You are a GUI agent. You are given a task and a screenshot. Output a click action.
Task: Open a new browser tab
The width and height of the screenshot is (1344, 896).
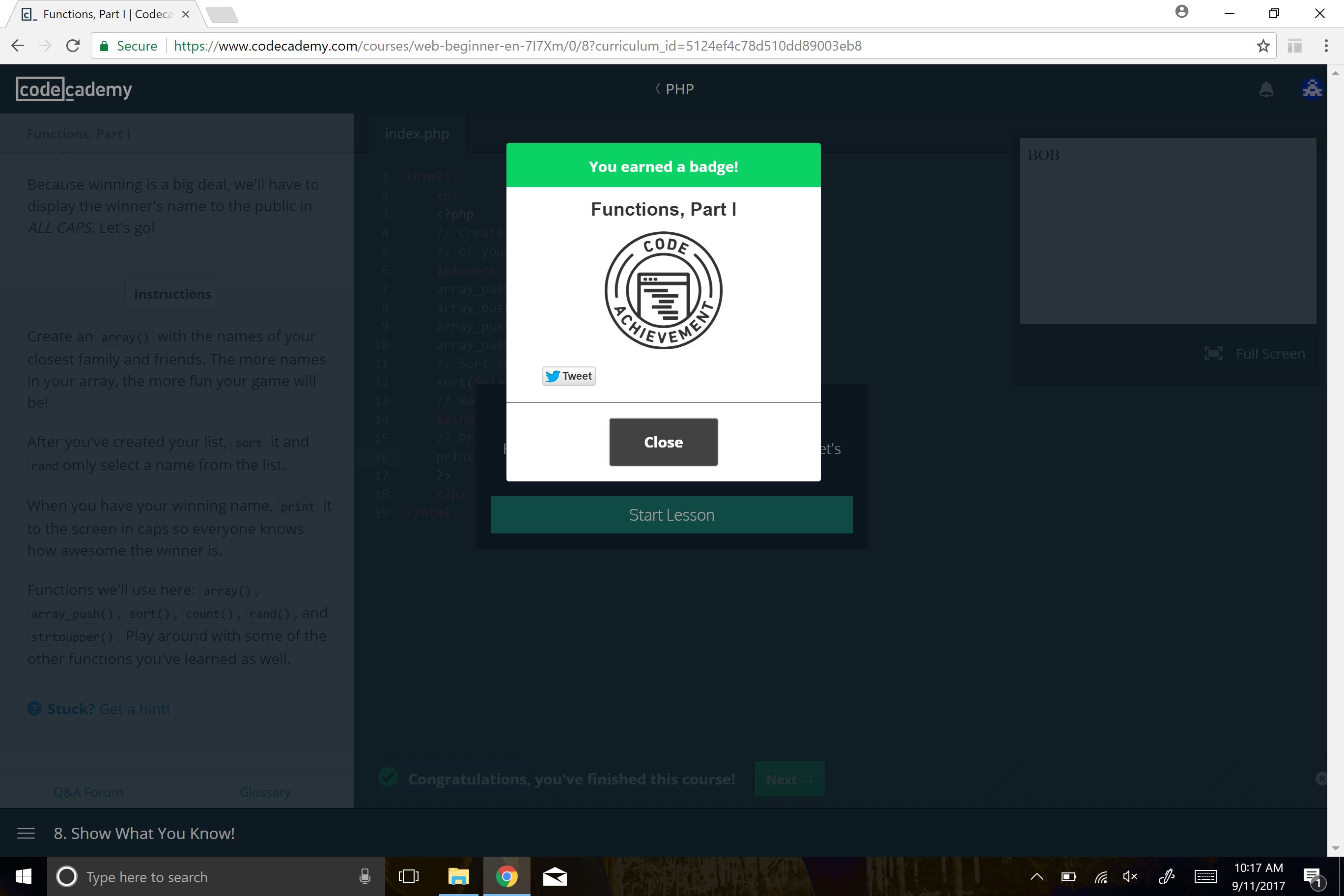(x=223, y=15)
